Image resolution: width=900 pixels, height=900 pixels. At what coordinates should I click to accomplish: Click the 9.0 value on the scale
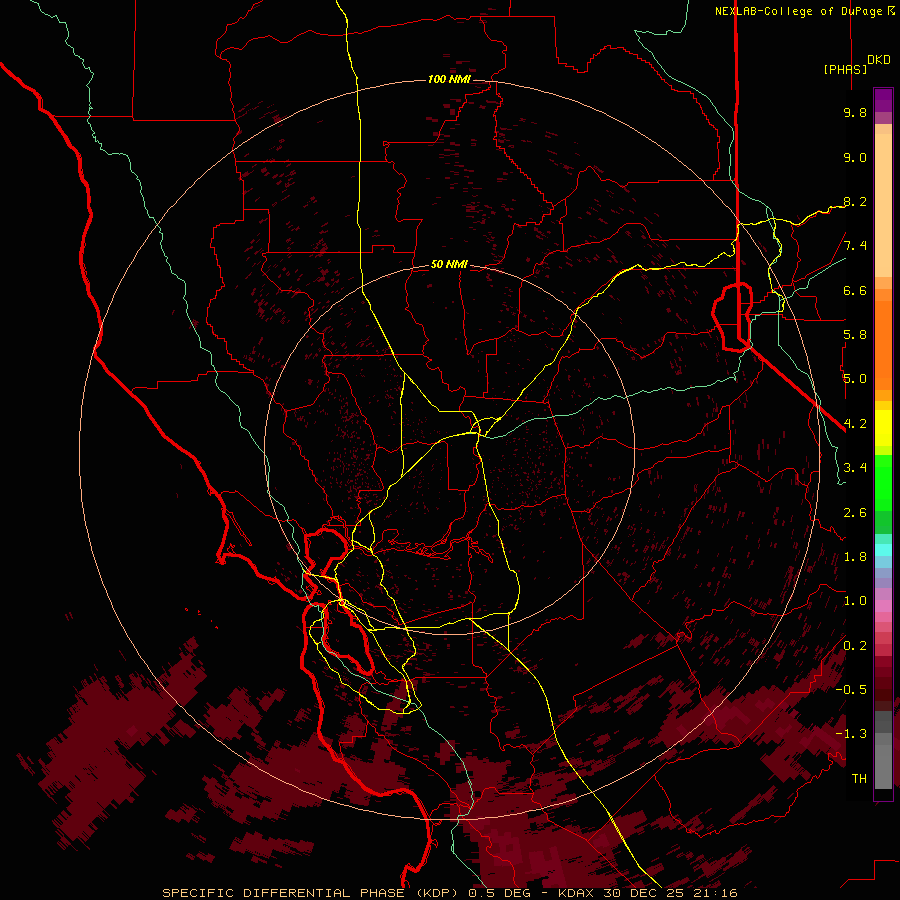click(855, 157)
